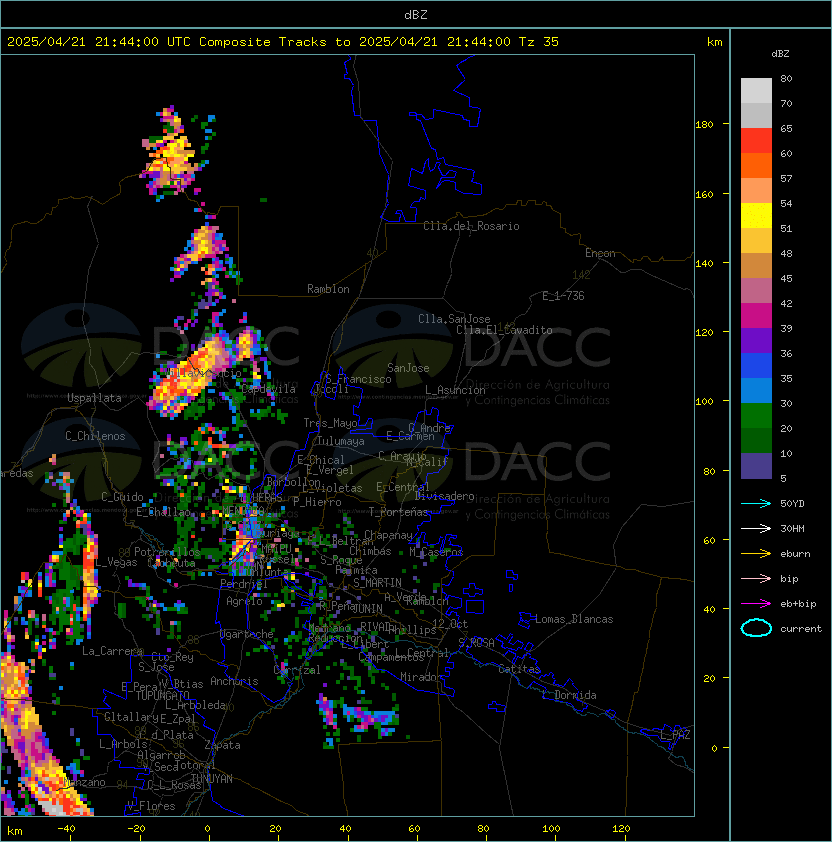The height and width of the screenshot is (842, 832).
Task: Click the 'Composite Tracks' header text
Action: click(263, 42)
